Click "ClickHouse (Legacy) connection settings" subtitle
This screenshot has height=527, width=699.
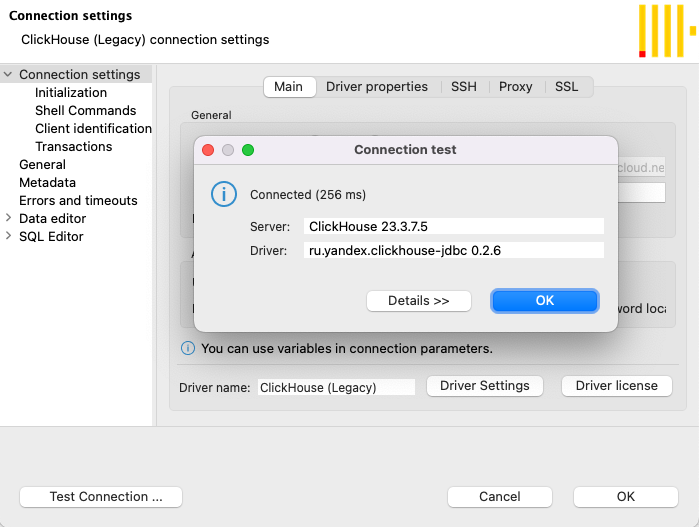145,39
